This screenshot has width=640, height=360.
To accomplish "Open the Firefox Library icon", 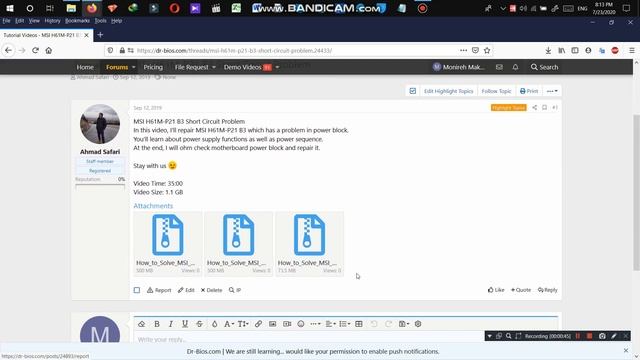I will coord(562,50).
